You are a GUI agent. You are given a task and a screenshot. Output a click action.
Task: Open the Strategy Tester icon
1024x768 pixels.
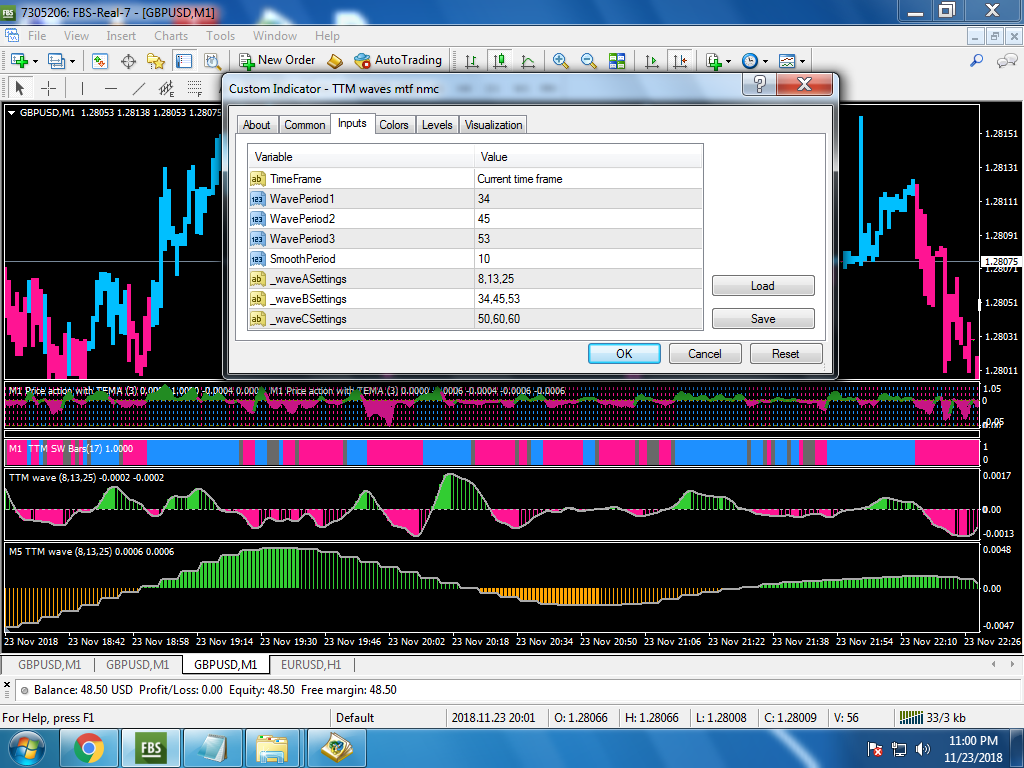tap(212, 61)
